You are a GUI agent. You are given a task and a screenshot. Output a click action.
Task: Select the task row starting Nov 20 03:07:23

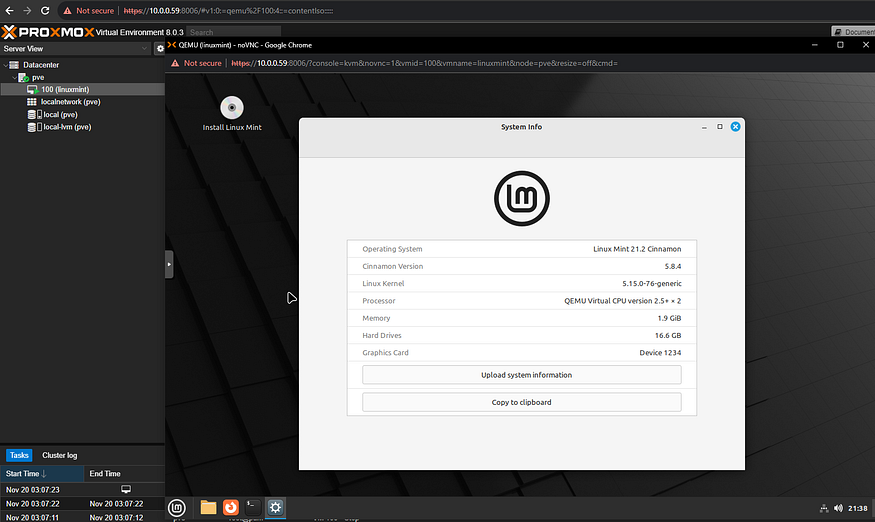click(x=83, y=489)
